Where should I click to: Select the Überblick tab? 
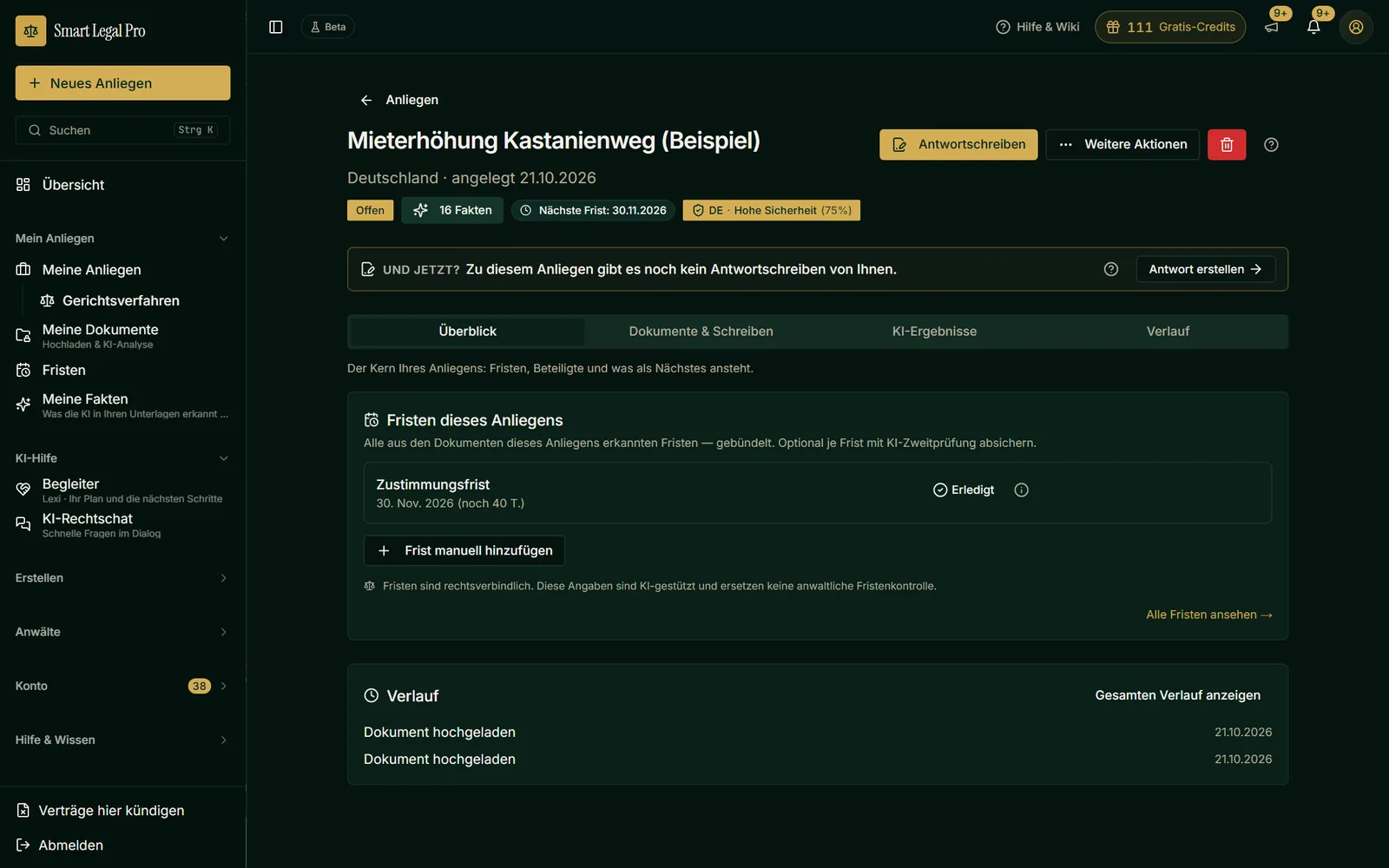[467, 332]
